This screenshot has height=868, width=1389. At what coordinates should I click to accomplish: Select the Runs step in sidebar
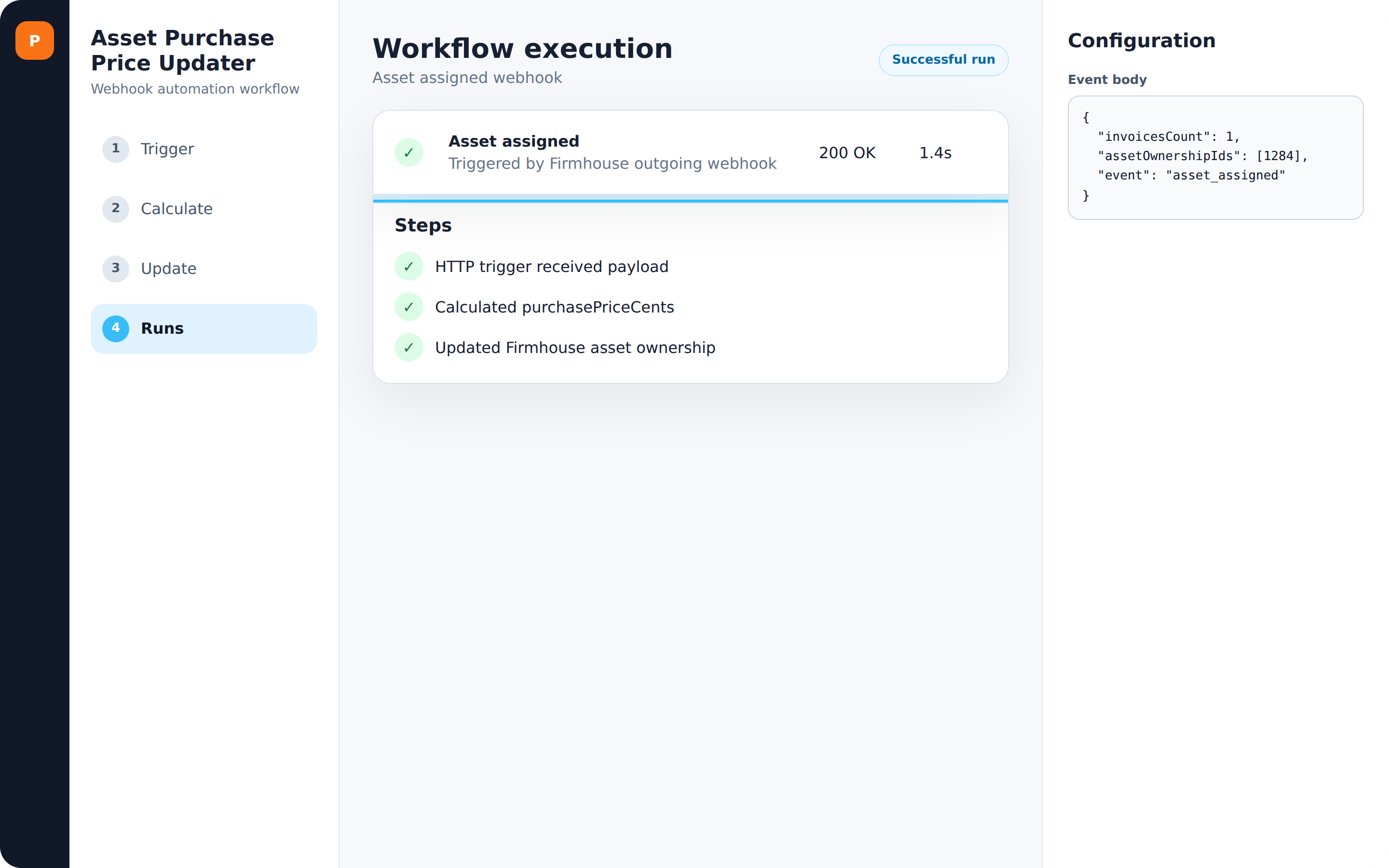(204, 328)
